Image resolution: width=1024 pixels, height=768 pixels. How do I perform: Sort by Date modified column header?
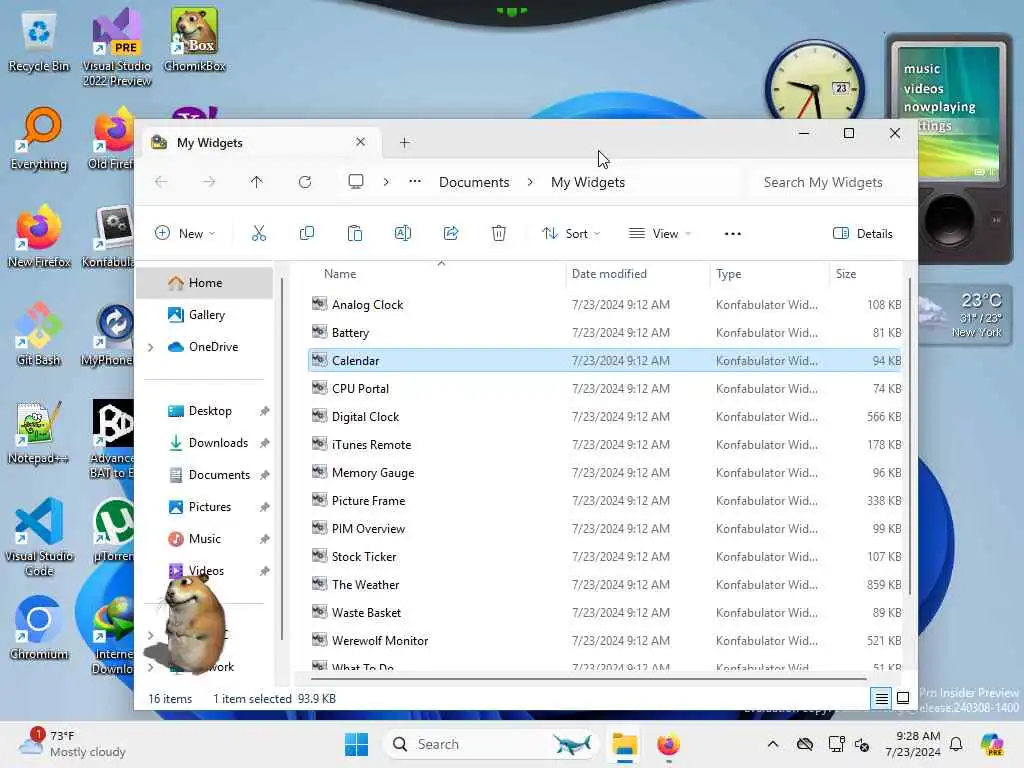point(637,274)
